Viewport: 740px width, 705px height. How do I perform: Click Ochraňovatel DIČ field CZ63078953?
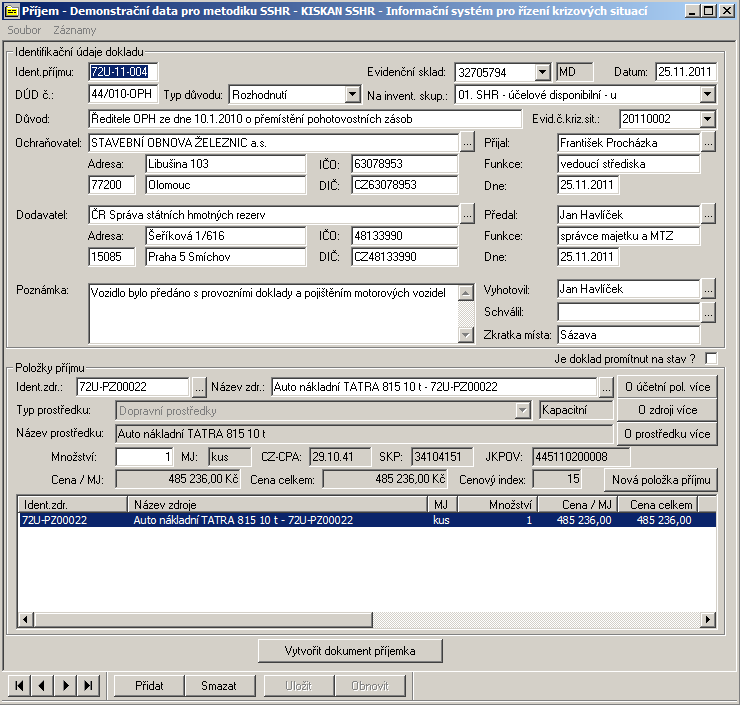point(404,185)
